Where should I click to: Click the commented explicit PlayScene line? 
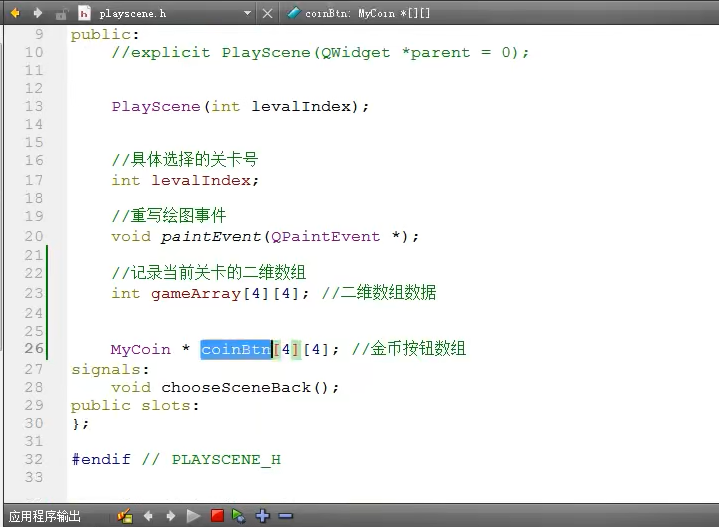(320, 53)
